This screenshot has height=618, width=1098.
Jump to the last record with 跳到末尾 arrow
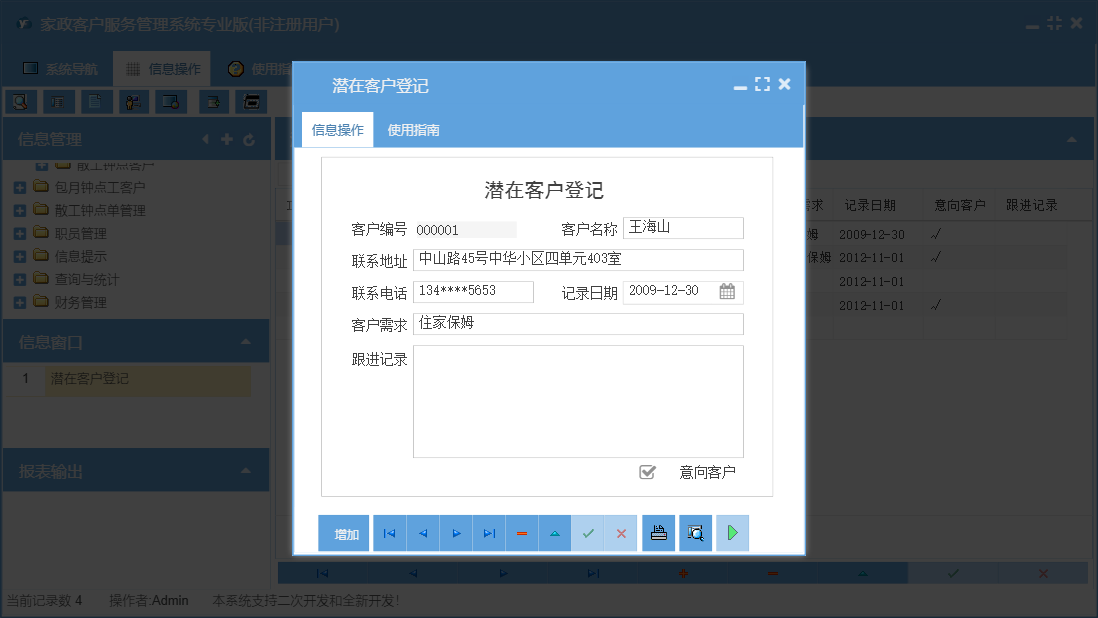point(489,532)
